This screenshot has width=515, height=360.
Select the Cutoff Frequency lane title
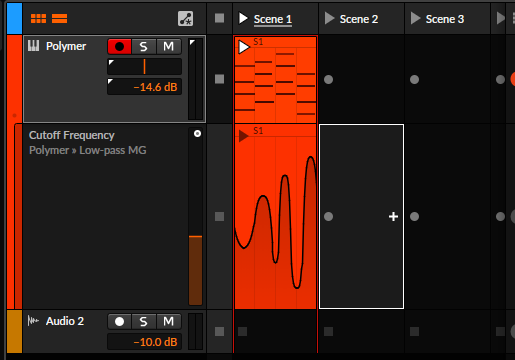[x=72, y=135]
